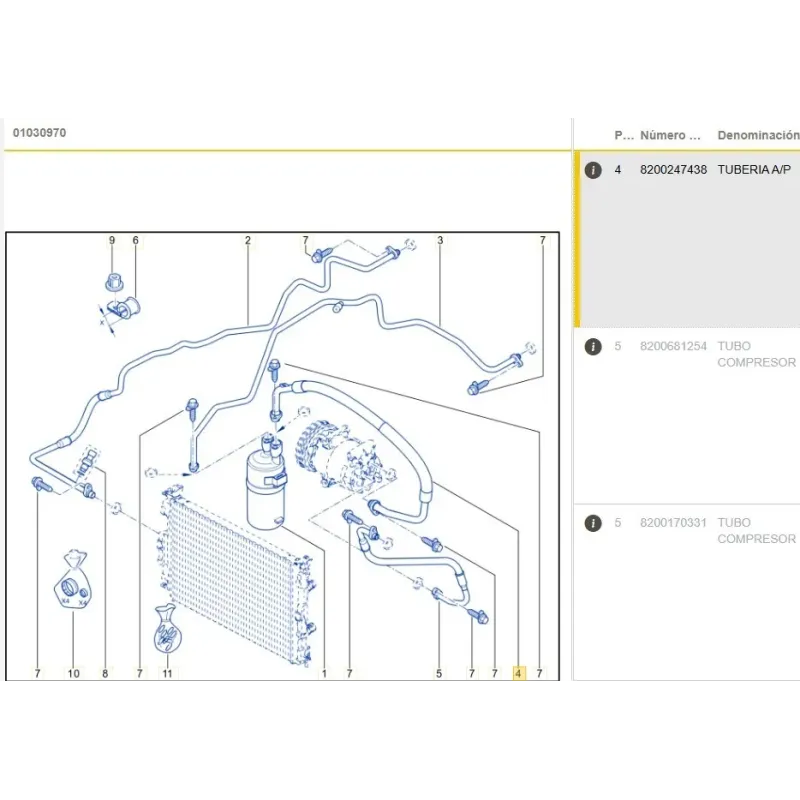Select callout number 5 at diagram bottom

(x=438, y=673)
